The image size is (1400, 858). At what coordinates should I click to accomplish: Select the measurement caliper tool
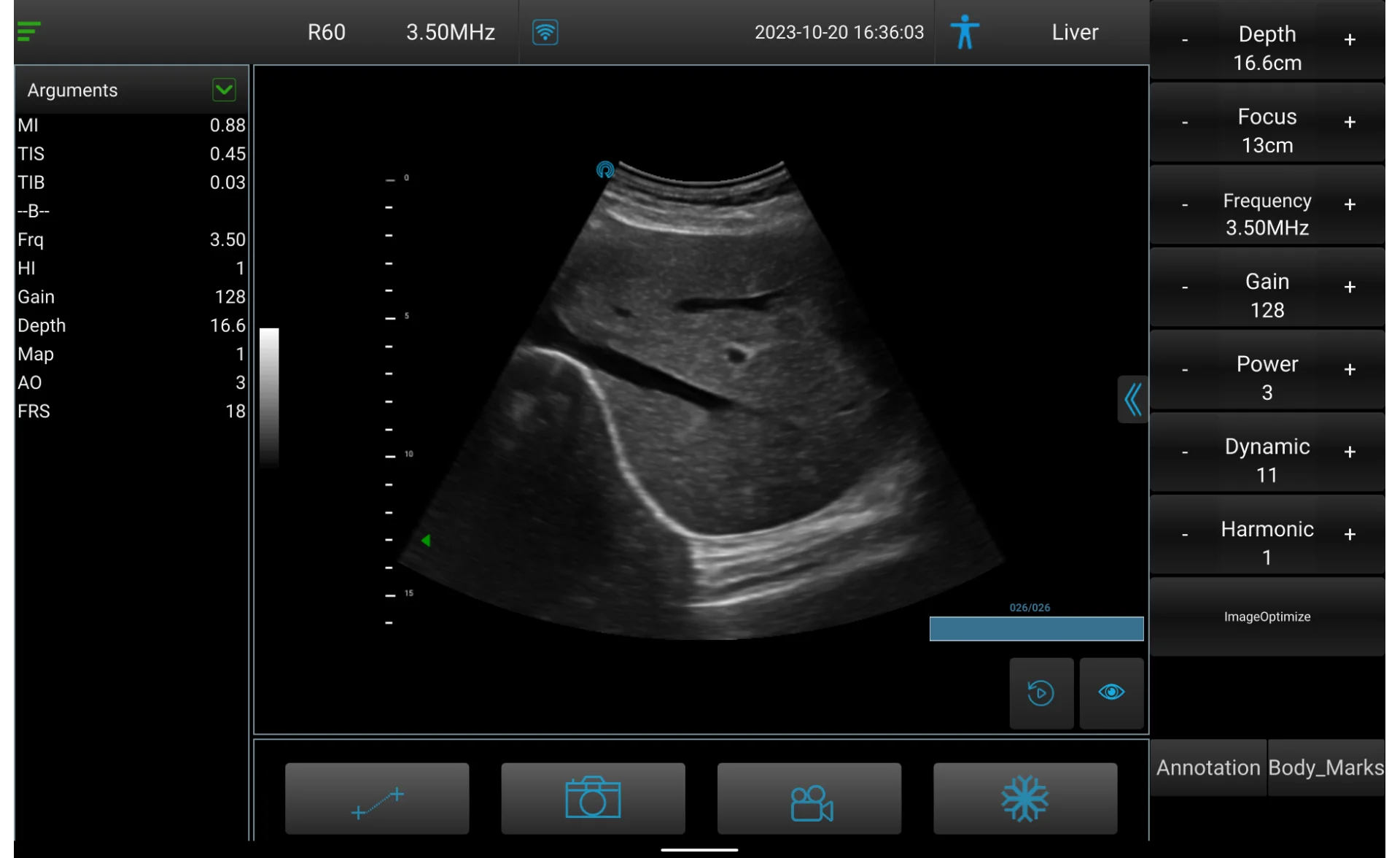click(x=376, y=799)
